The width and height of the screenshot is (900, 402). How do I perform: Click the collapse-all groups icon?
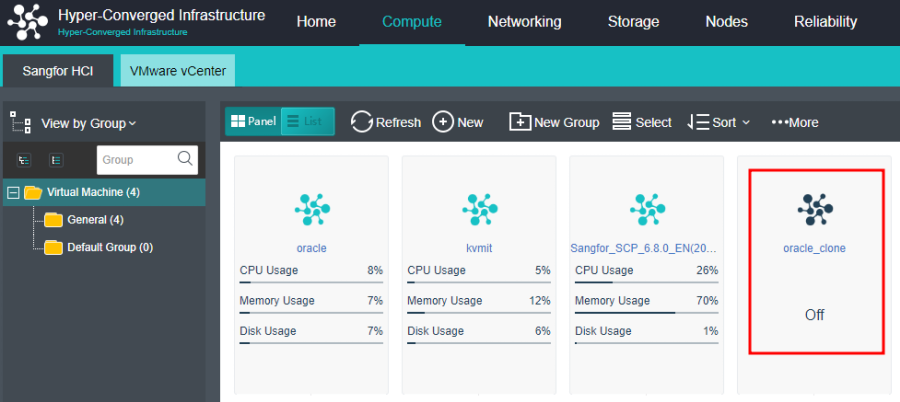[56, 160]
